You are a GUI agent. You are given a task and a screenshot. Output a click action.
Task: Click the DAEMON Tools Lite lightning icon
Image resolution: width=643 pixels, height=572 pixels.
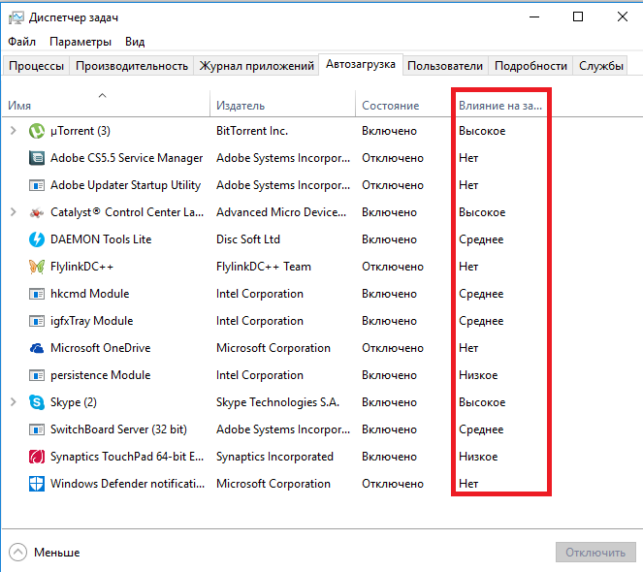tap(36, 239)
